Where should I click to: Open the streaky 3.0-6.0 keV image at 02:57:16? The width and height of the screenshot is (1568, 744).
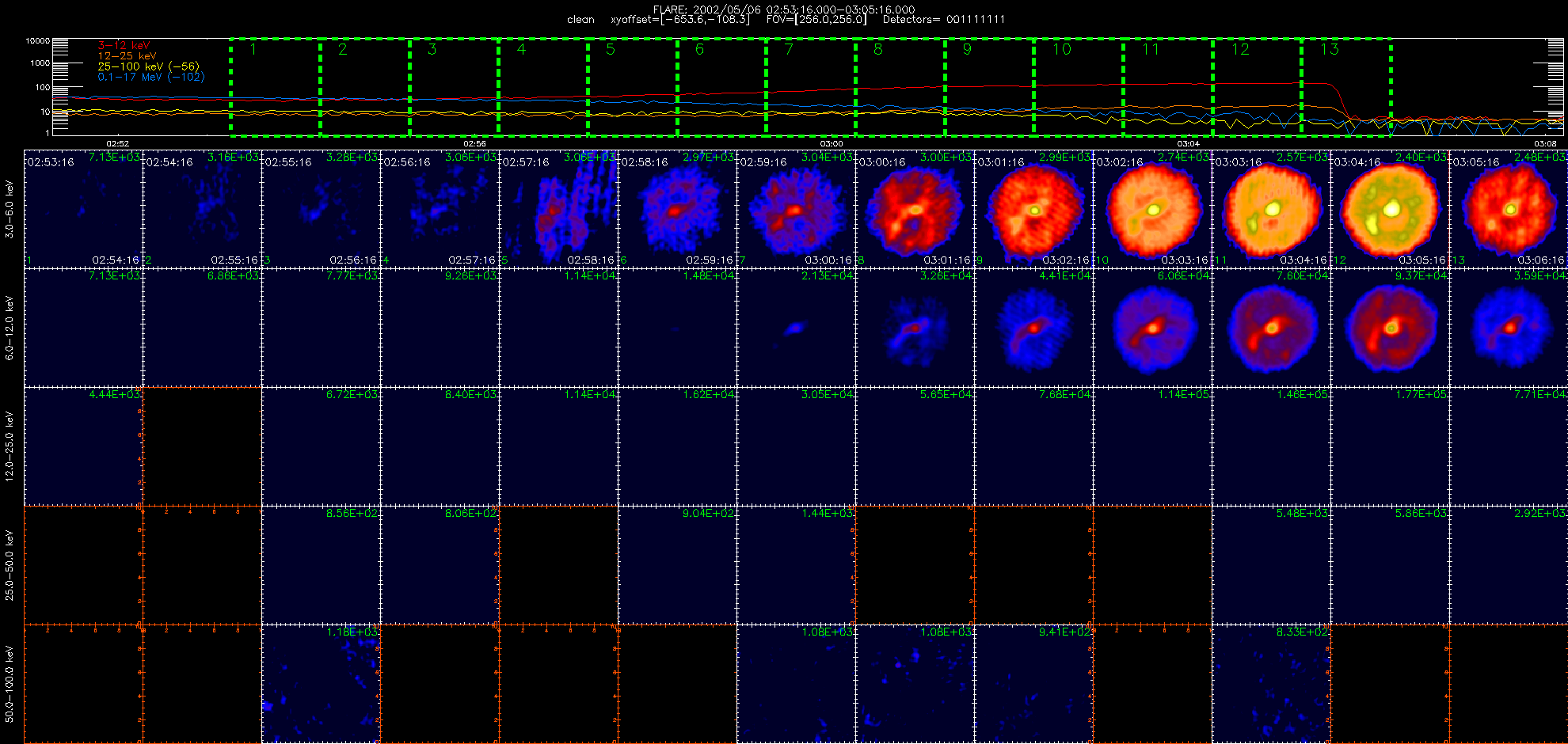[558, 209]
